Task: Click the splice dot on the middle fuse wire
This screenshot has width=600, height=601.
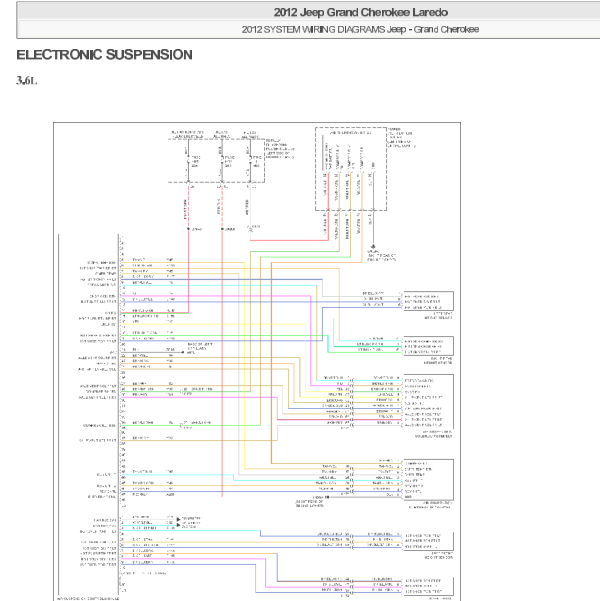Action: click(x=220, y=228)
